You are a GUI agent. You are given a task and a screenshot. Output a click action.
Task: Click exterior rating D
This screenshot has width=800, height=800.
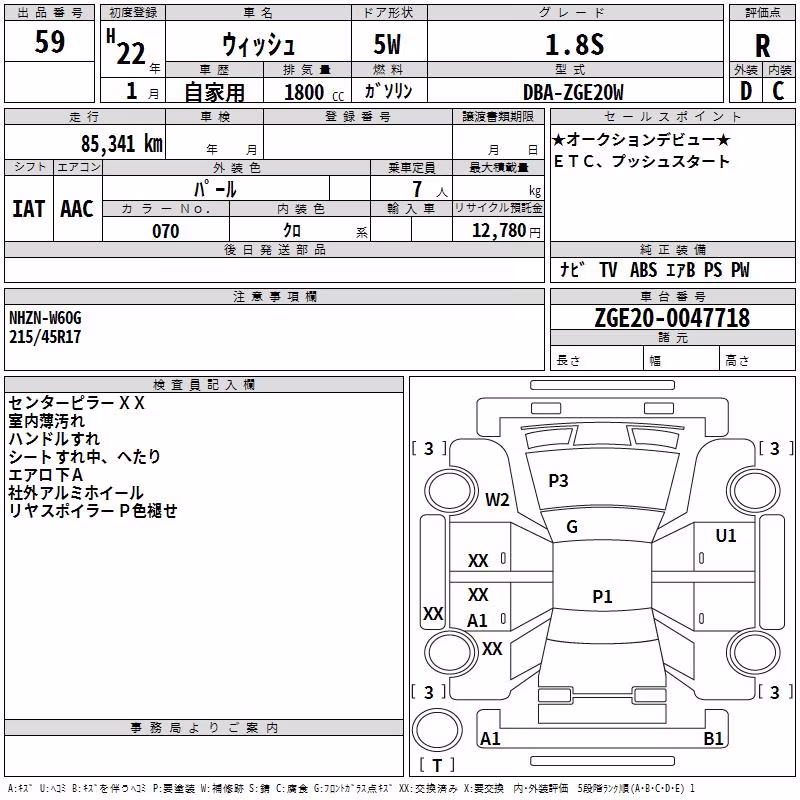[x=746, y=91]
